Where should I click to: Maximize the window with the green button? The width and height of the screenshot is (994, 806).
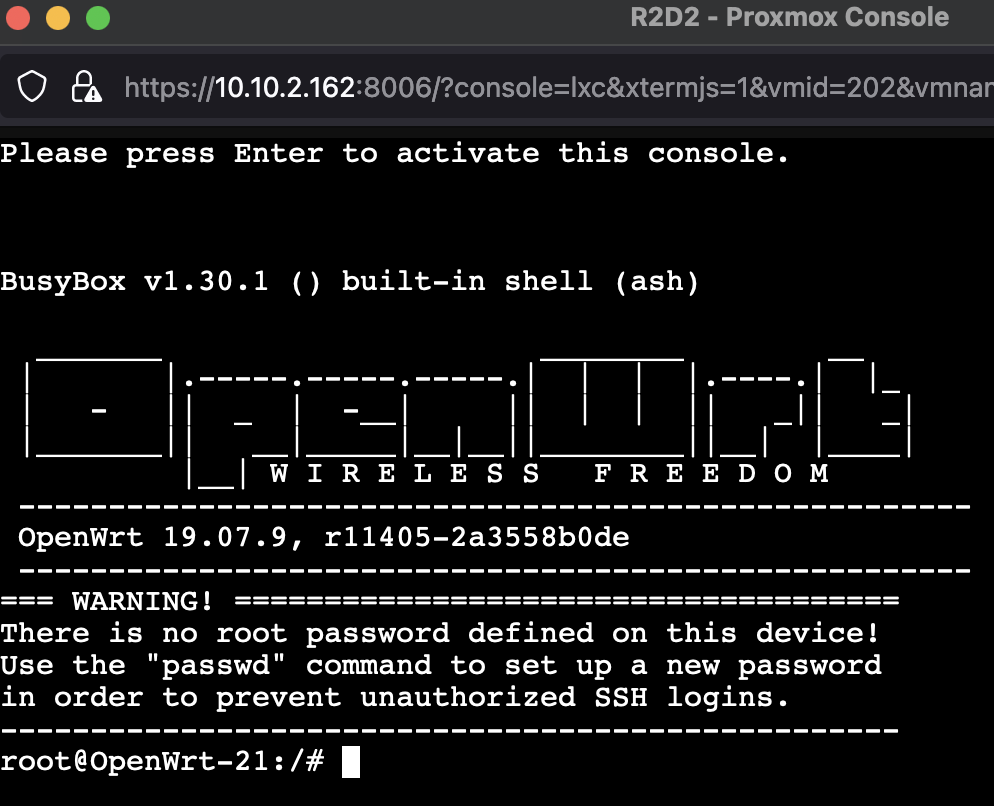[98, 18]
